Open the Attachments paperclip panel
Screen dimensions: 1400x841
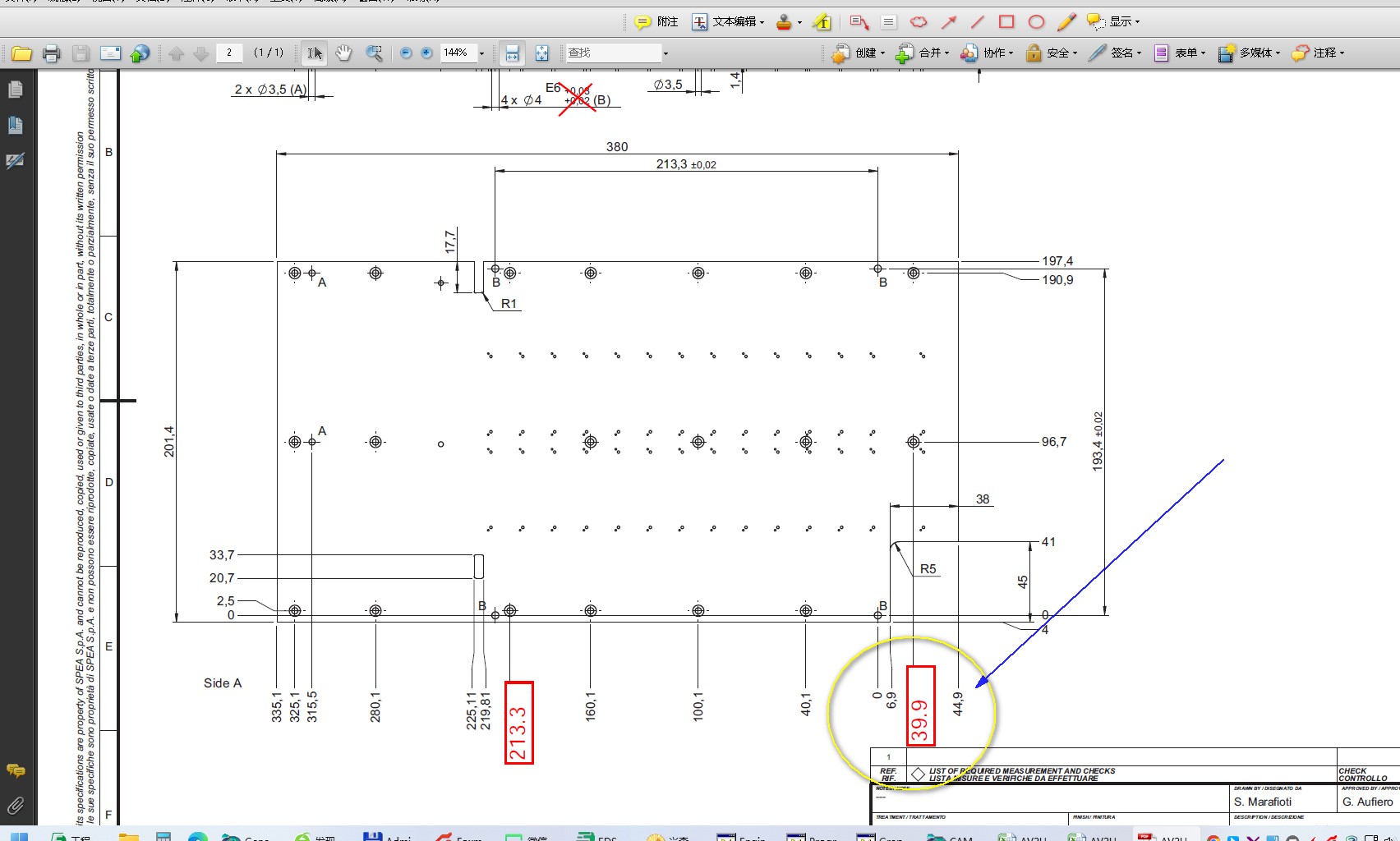(x=15, y=806)
